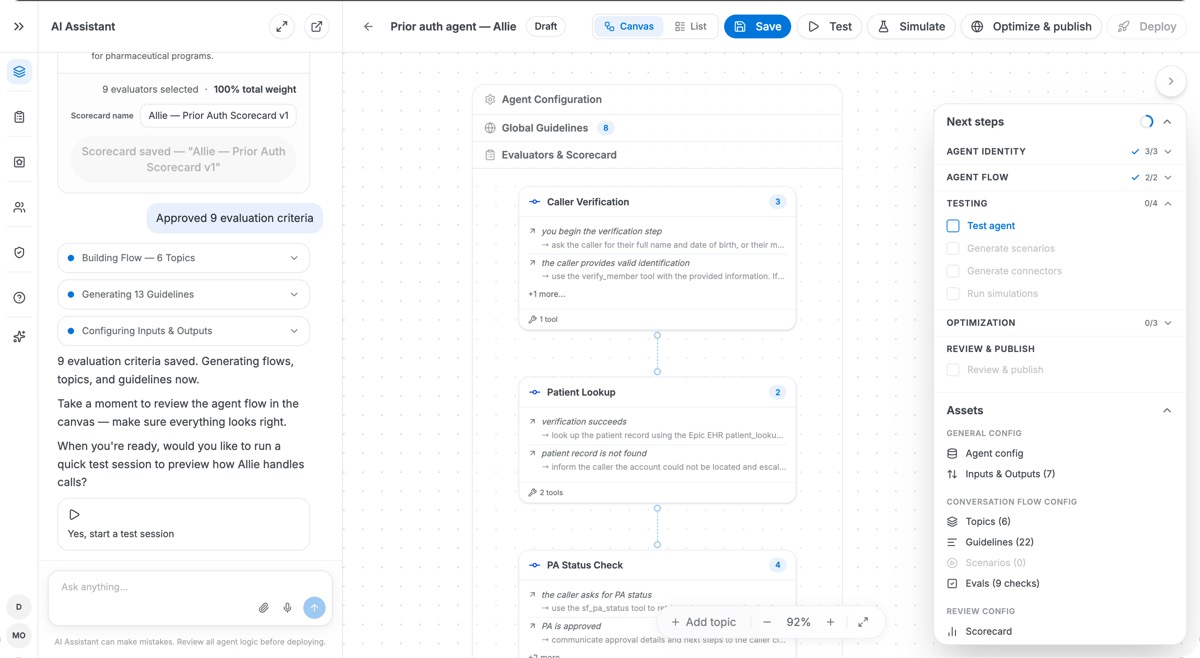The image size is (1200, 658).
Task: Open the shield icon in left sidebar
Action: click(19, 253)
